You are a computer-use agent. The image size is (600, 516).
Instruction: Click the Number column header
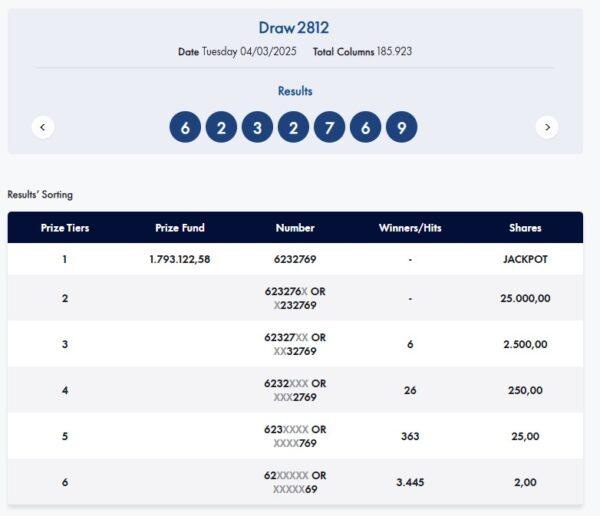click(295, 228)
